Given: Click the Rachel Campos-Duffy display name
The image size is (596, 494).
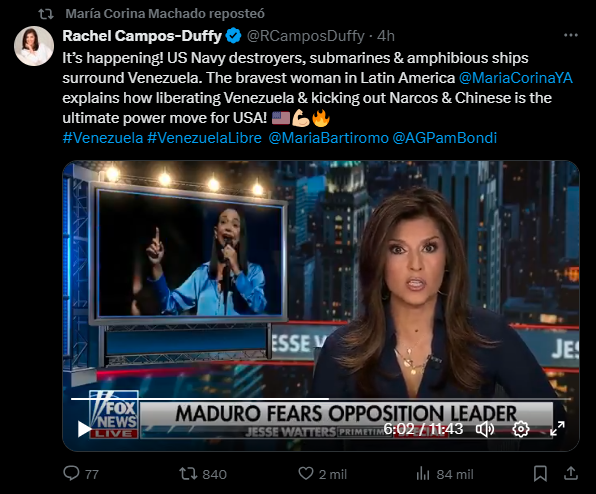Looking at the screenshot, I should [142, 36].
